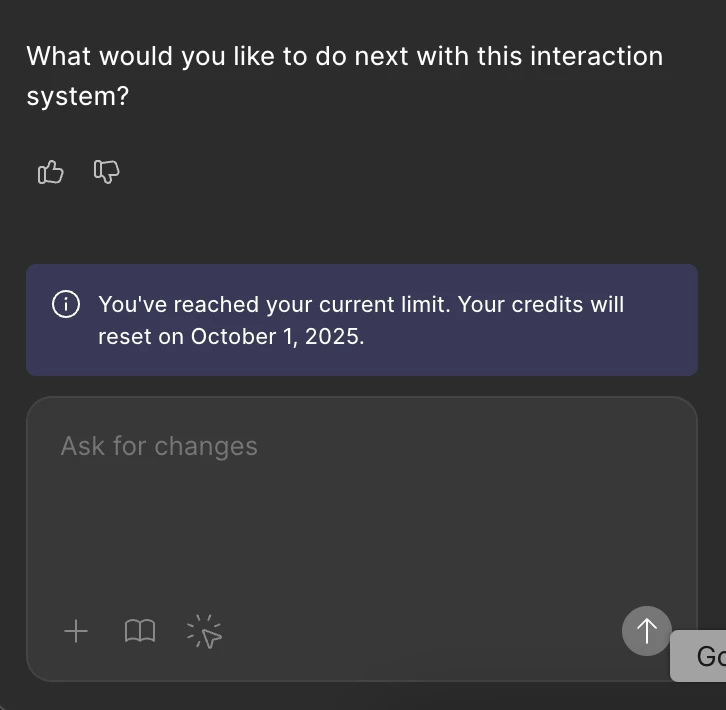Viewport: 726px width, 710px height.
Task: Select the "What would you like to do" message
Action: pyautogui.click(x=345, y=76)
